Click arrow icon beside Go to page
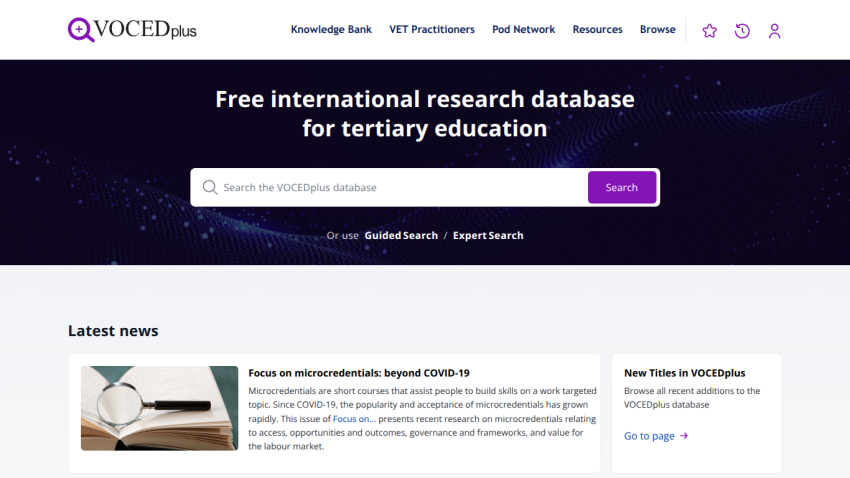 click(x=684, y=436)
